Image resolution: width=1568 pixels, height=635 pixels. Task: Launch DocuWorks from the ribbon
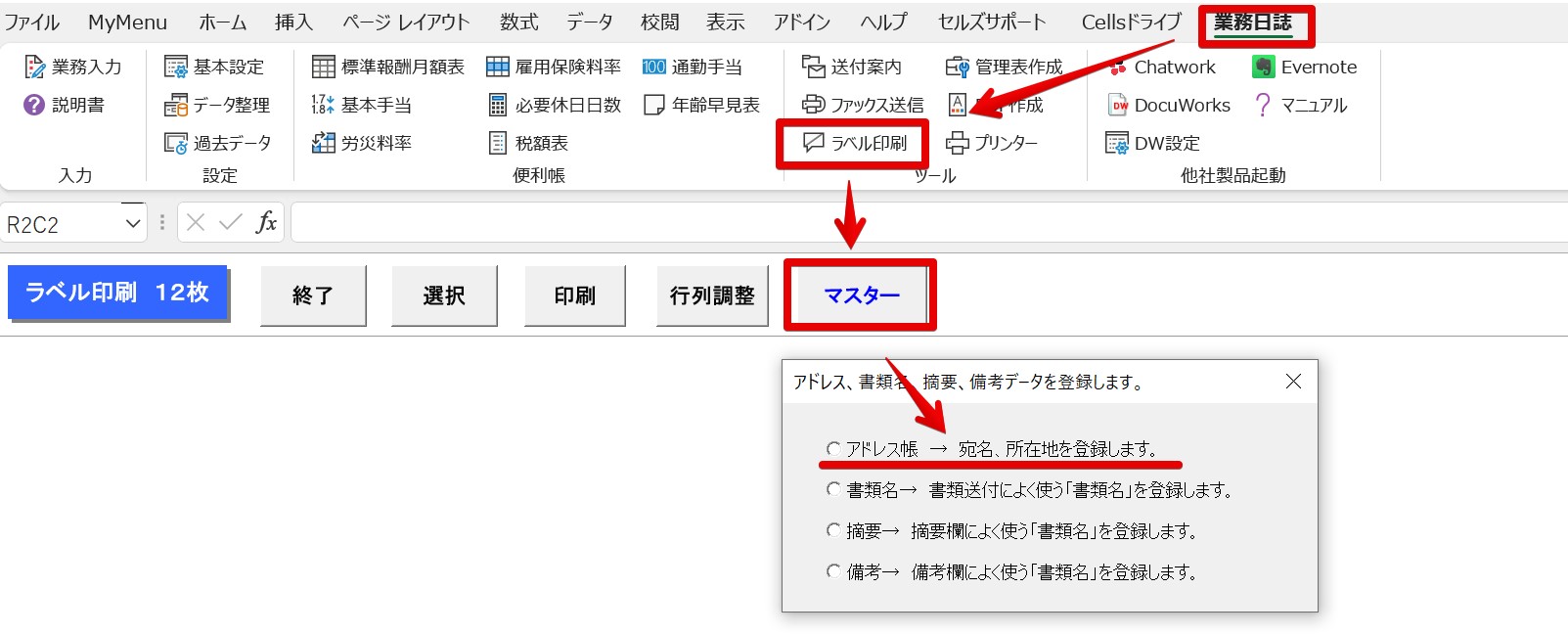tap(1169, 105)
